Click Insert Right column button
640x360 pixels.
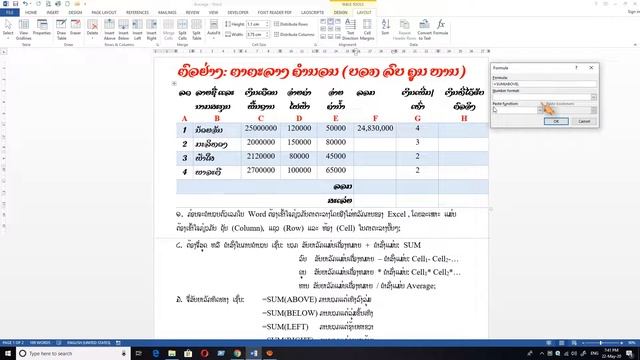click(x=151, y=29)
